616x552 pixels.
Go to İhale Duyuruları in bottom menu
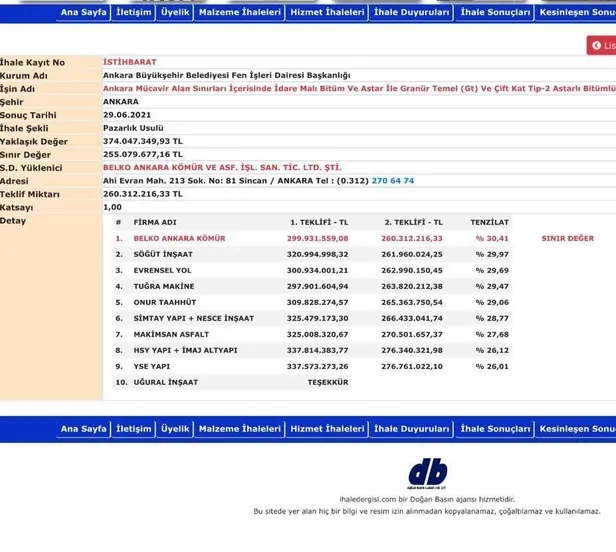point(411,429)
